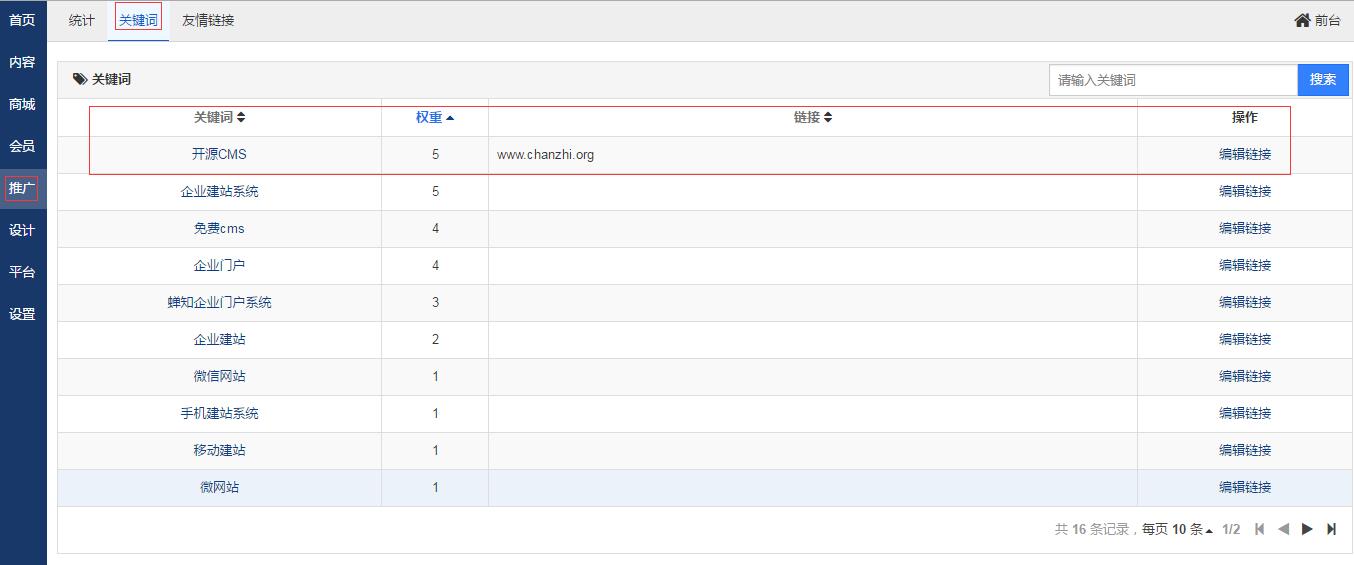
Task: Click the home icon for 前台
Action: click(x=1302, y=20)
